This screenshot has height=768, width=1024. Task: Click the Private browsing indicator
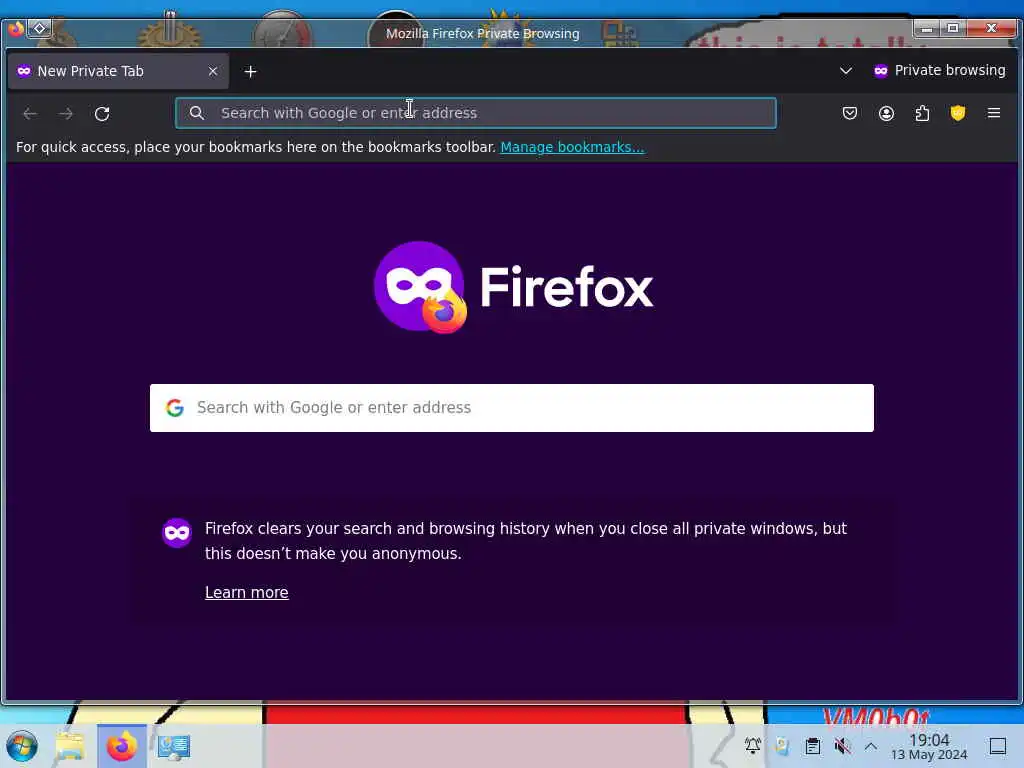tap(939, 71)
